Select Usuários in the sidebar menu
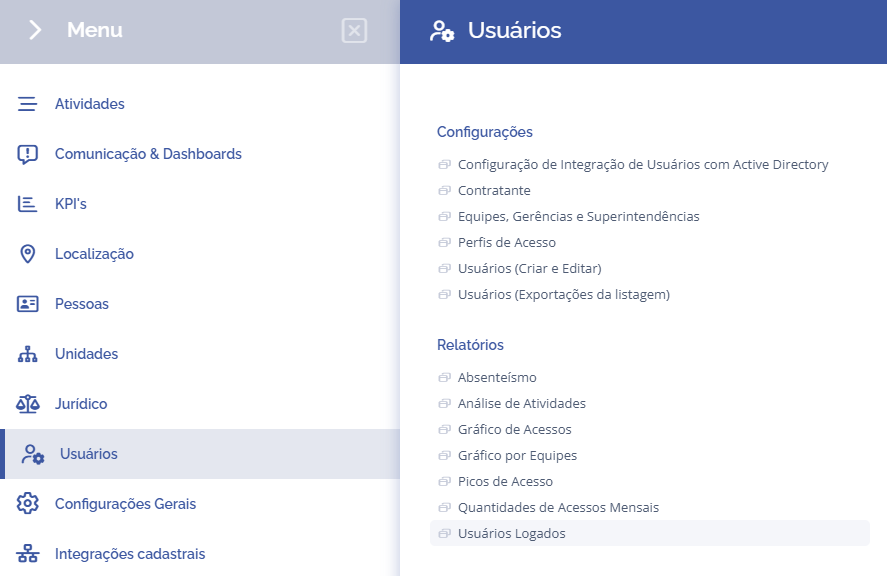Screen dimensions: 887x576 (x=88, y=454)
